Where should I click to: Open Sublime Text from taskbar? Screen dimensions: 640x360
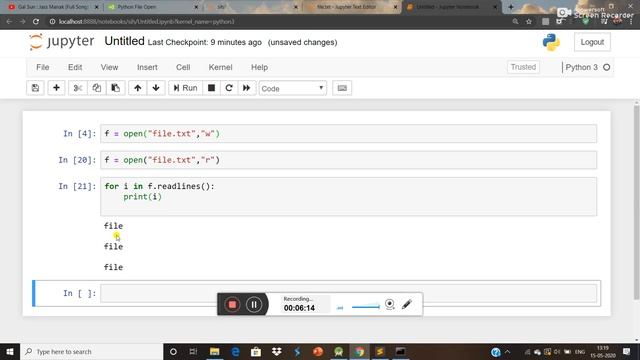click(380, 351)
